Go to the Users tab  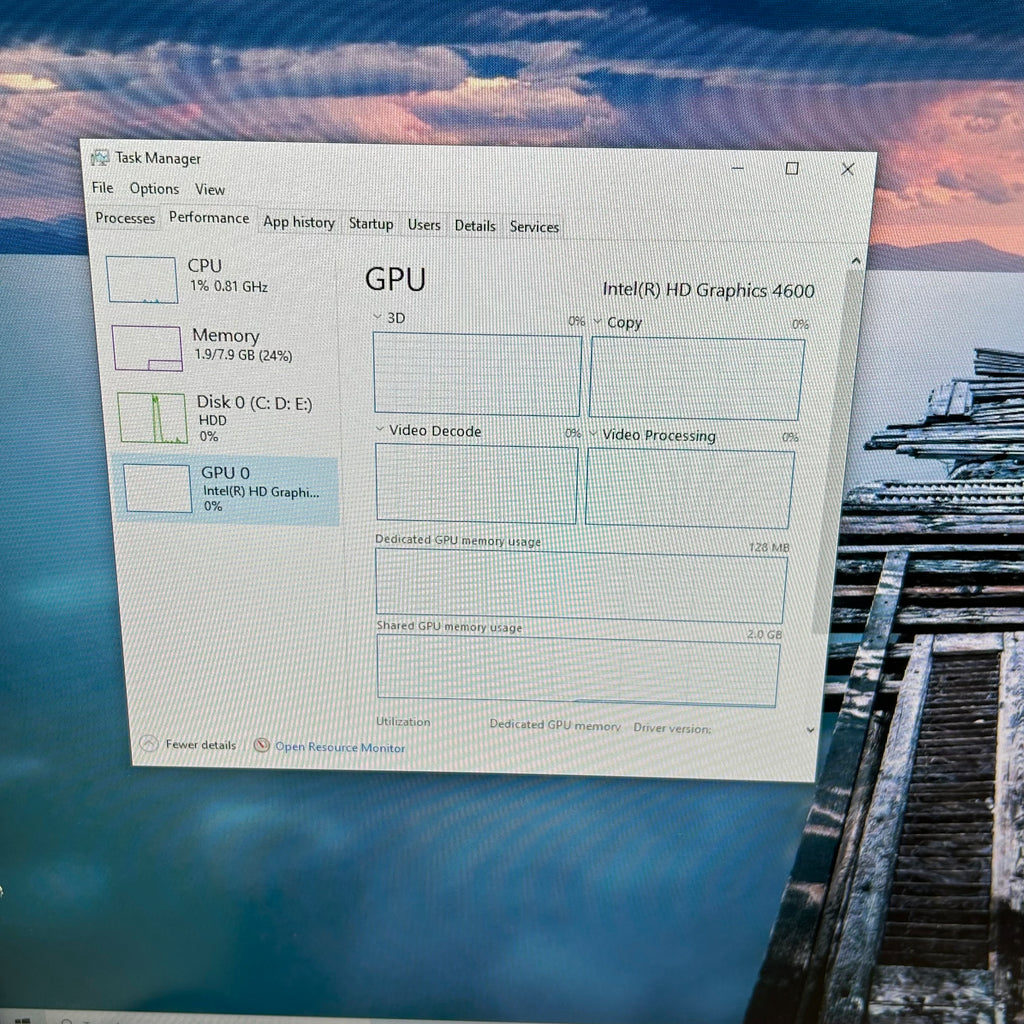coord(424,225)
